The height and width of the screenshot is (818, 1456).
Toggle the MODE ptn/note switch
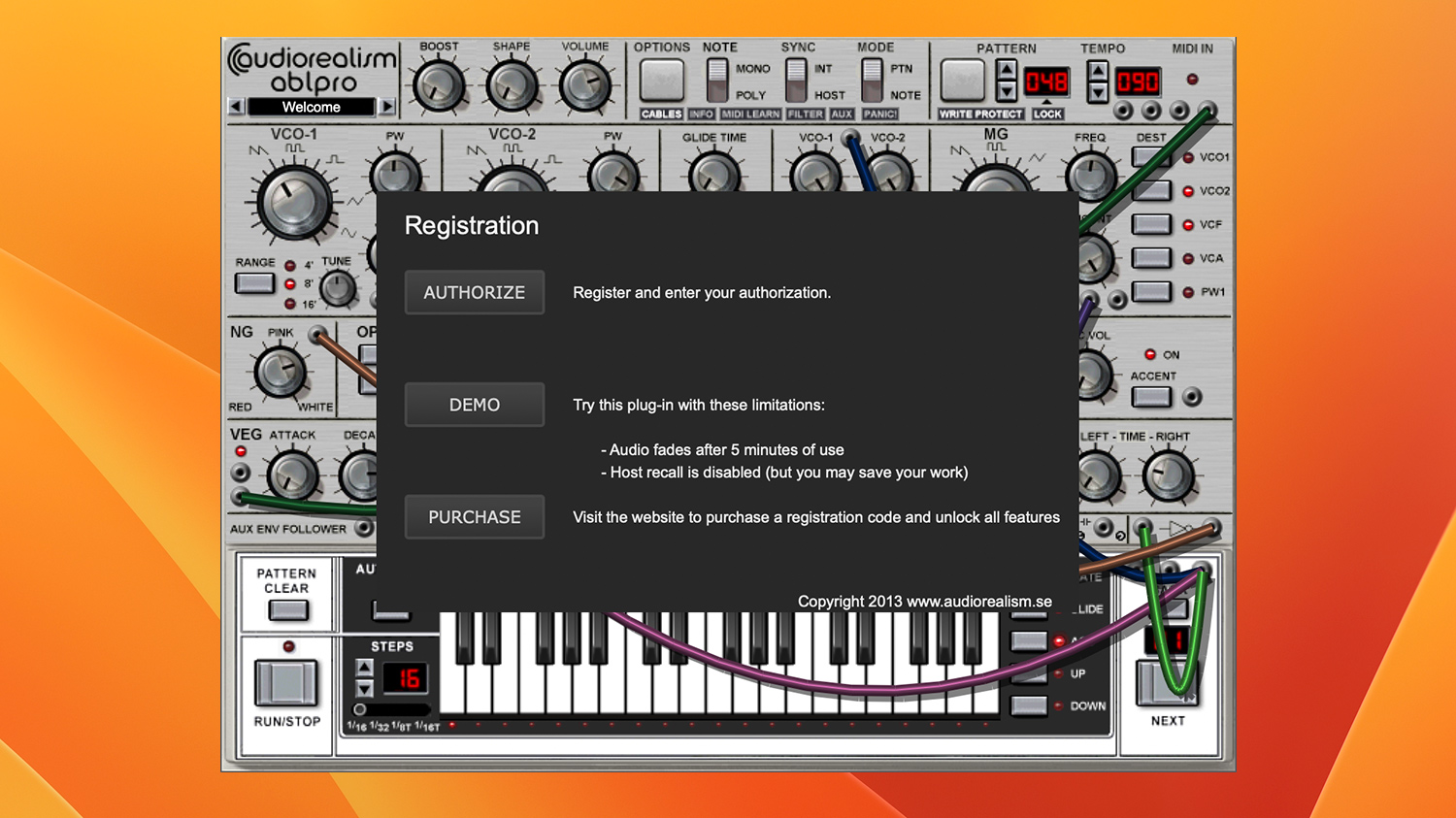[x=872, y=81]
